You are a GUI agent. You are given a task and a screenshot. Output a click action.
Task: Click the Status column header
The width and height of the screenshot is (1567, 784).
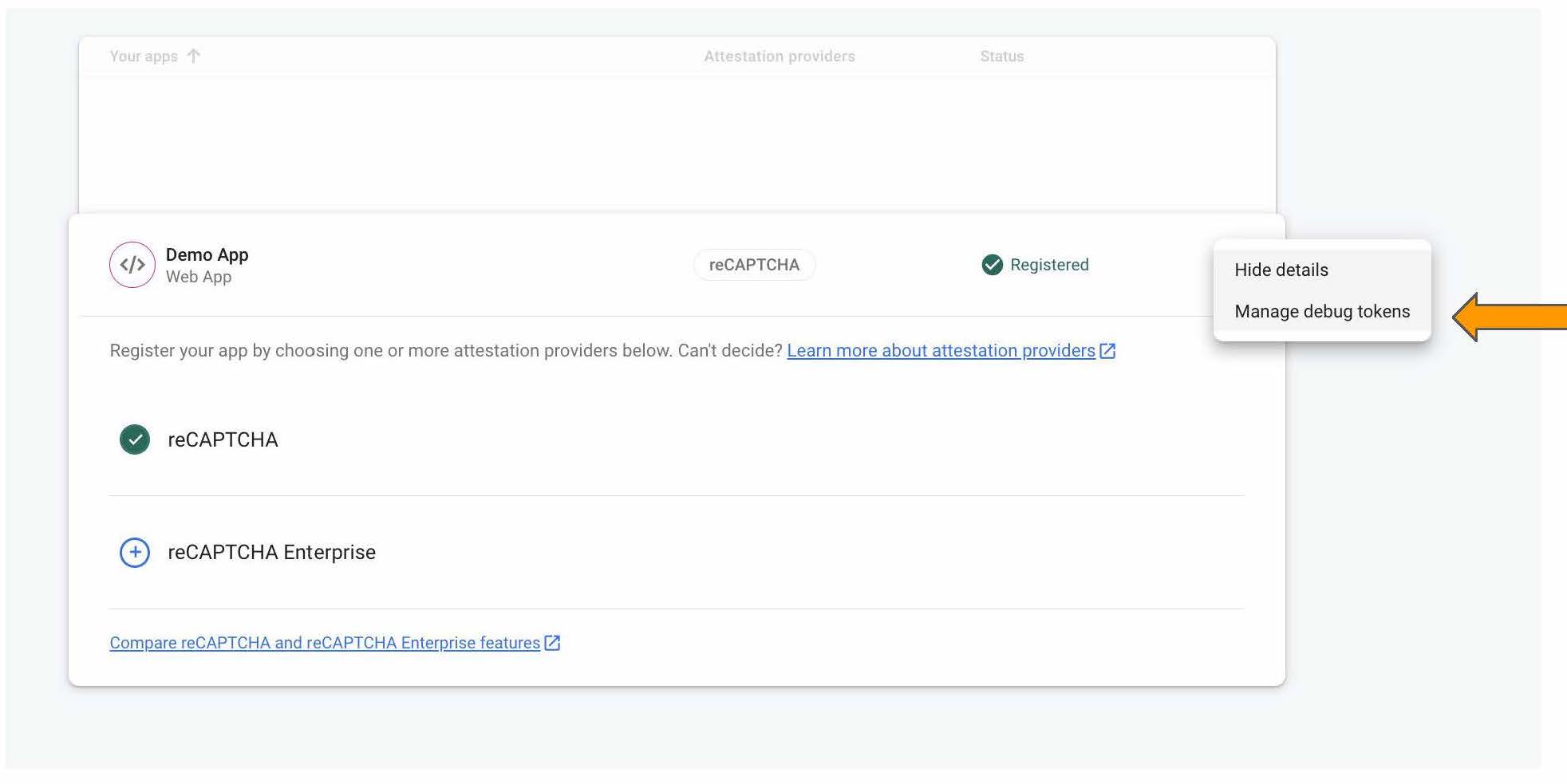point(1002,57)
